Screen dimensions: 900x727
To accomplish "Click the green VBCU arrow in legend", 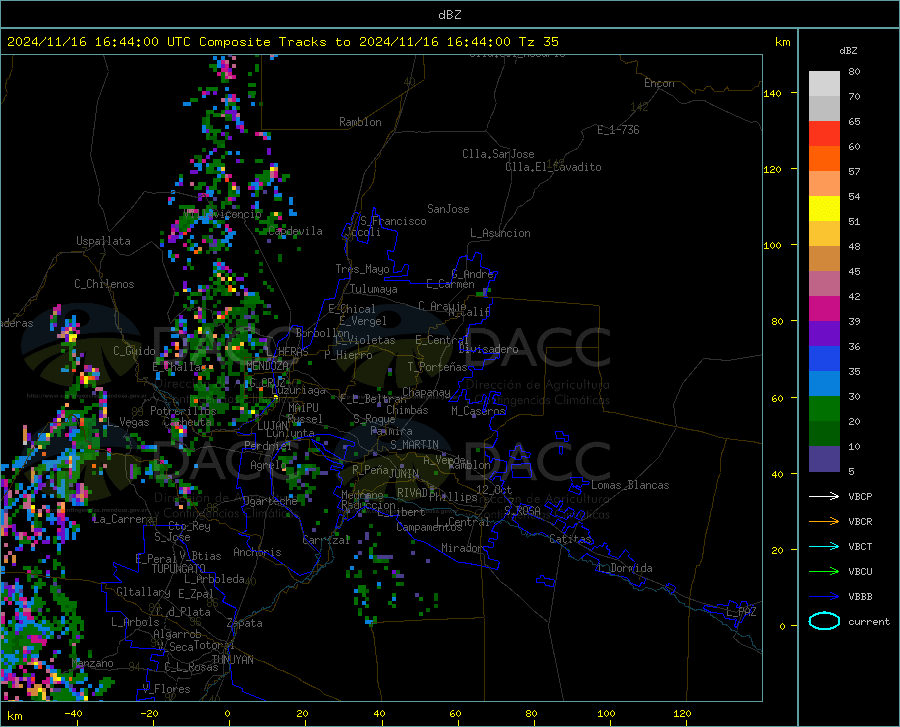I will [x=824, y=571].
